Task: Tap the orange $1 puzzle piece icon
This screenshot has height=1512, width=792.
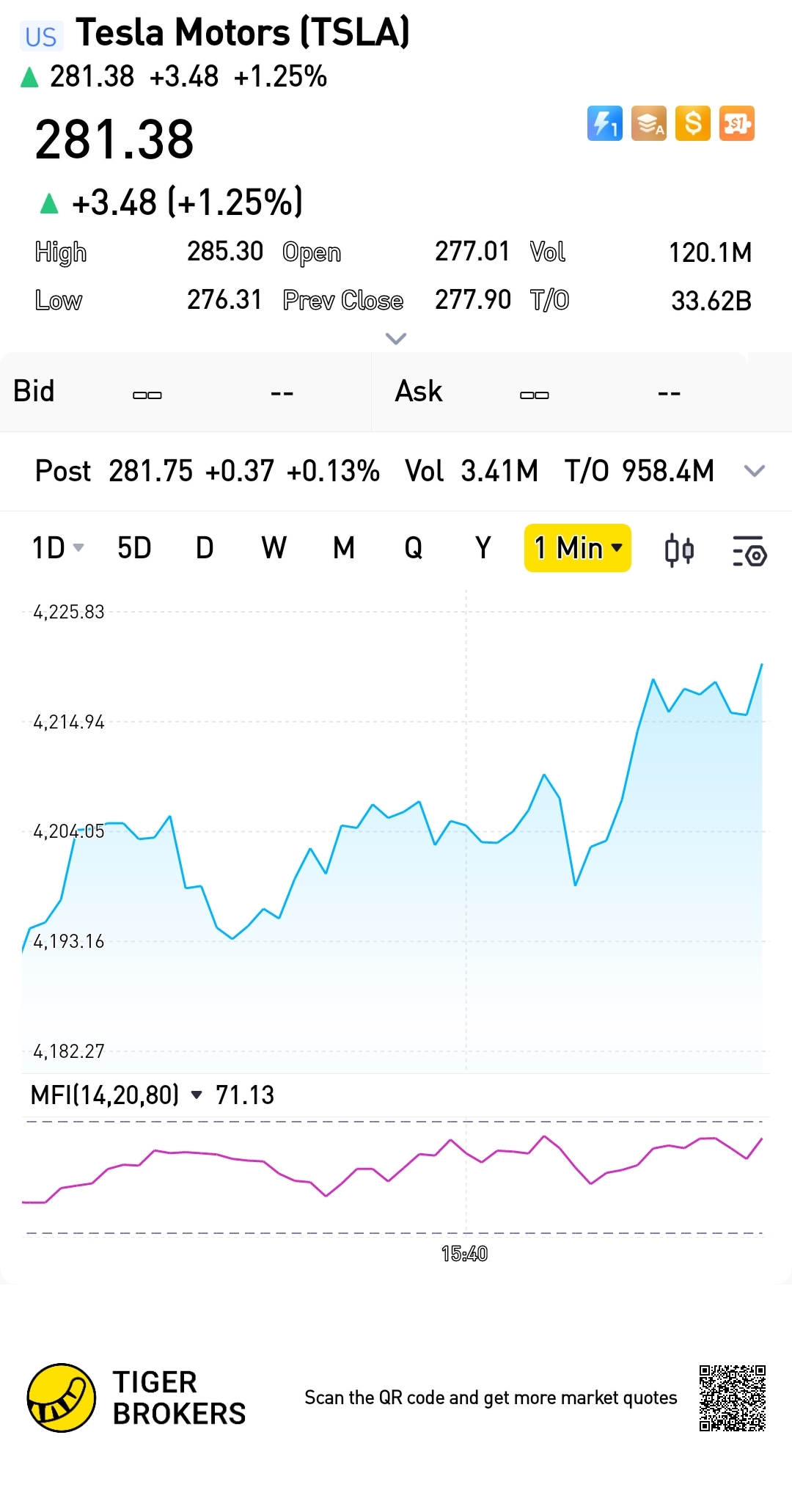Action: point(737,123)
